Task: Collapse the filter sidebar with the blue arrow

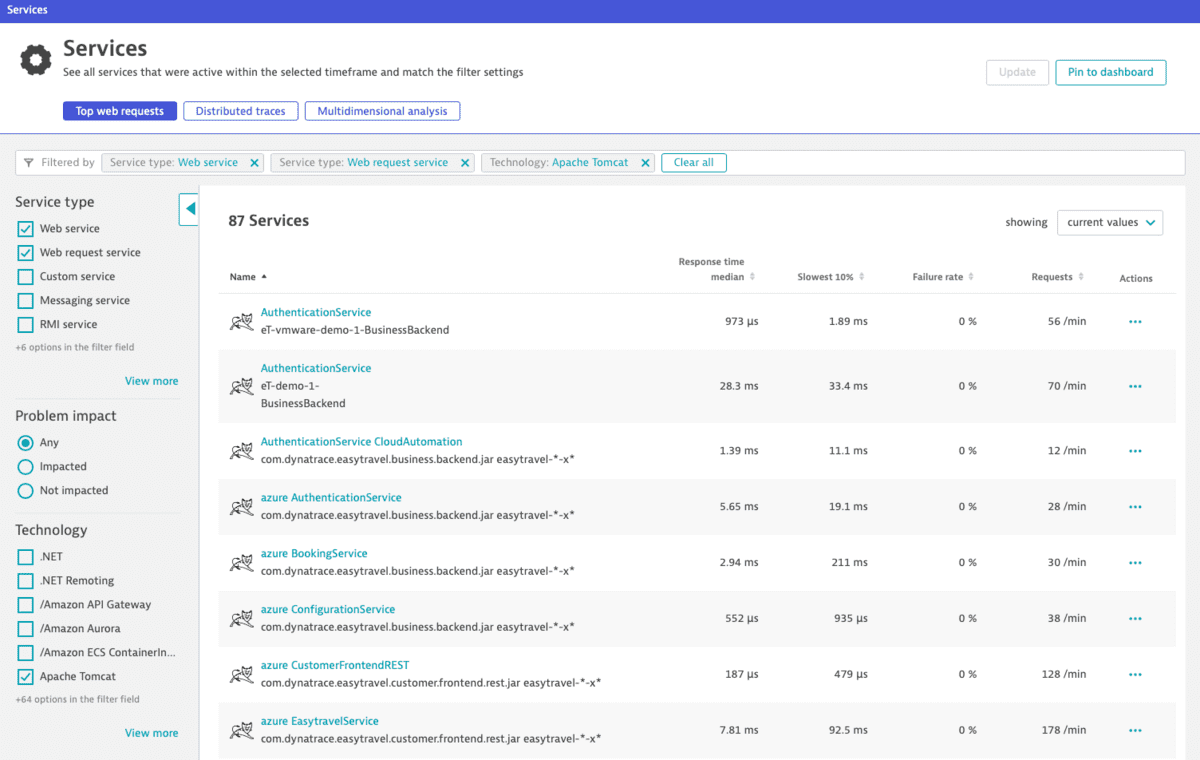Action: pyautogui.click(x=189, y=209)
